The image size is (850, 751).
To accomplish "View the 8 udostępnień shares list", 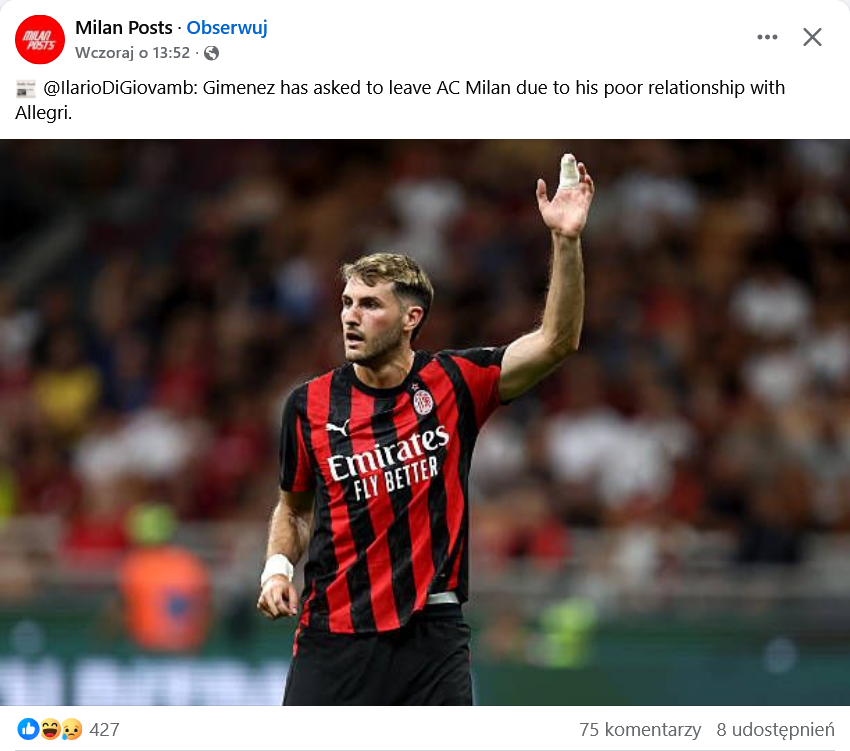I will 775,730.
